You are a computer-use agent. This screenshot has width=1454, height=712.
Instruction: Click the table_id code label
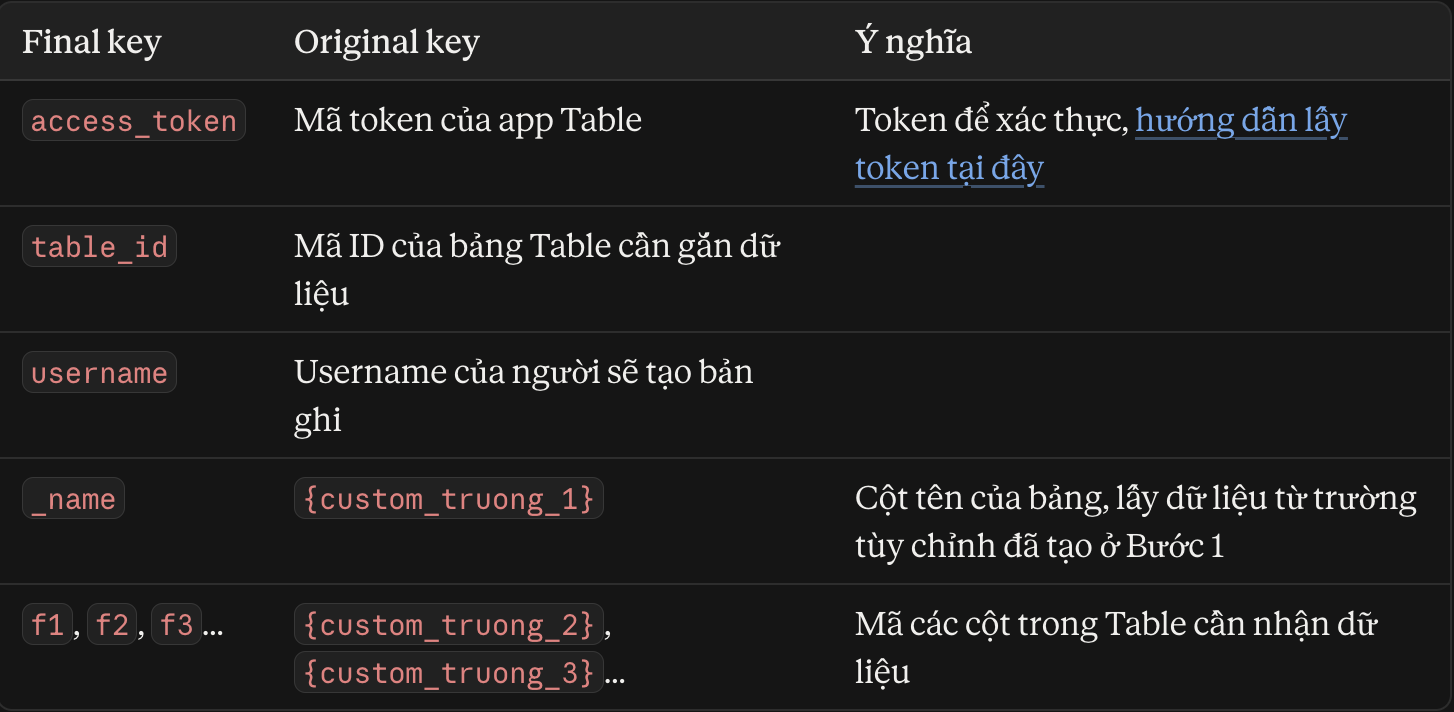pyautogui.click(x=99, y=246)
